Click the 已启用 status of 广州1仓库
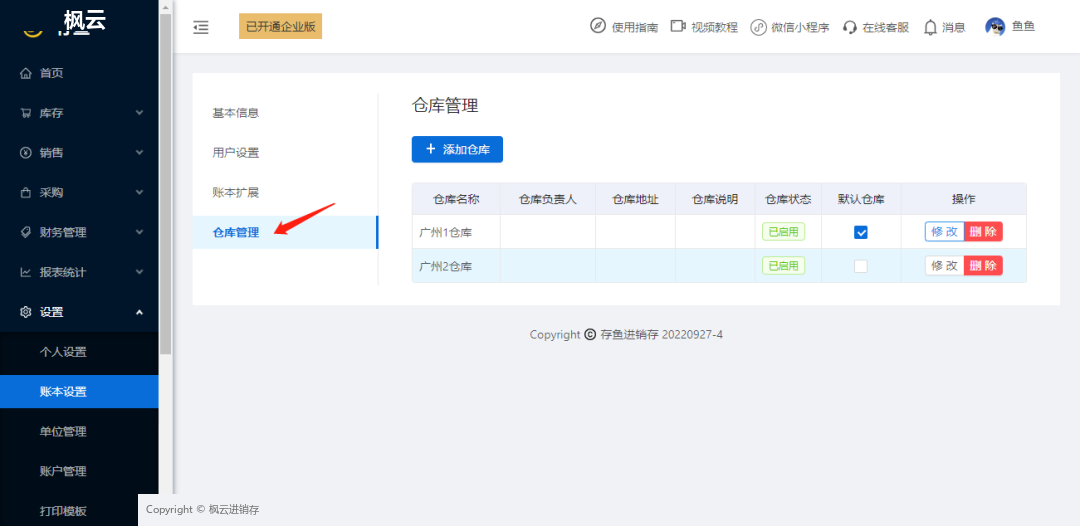Viewport: 1080px width, 526px height. point(783,232)
